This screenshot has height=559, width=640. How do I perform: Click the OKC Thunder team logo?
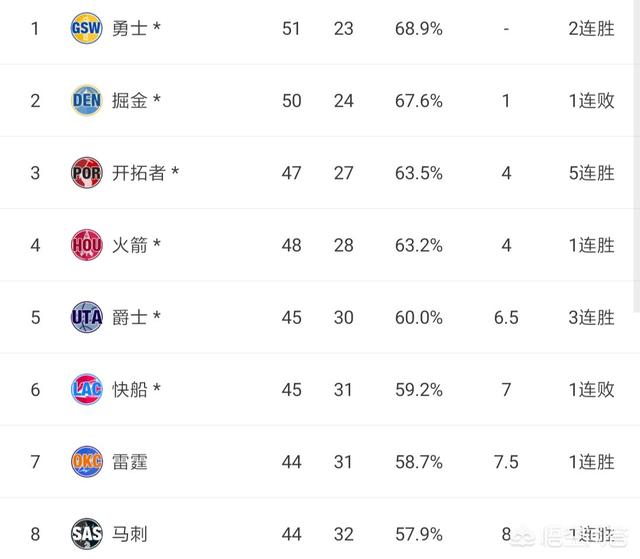[86, 461]
